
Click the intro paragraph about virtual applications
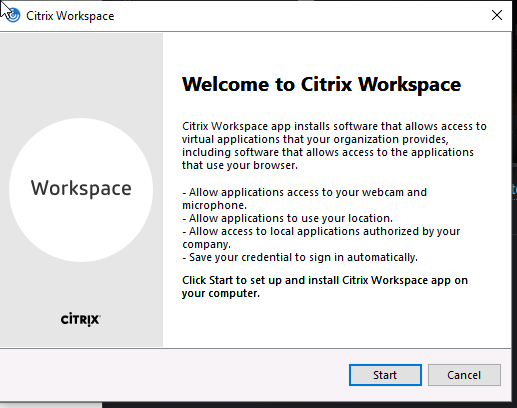click(x=334, y=146)
